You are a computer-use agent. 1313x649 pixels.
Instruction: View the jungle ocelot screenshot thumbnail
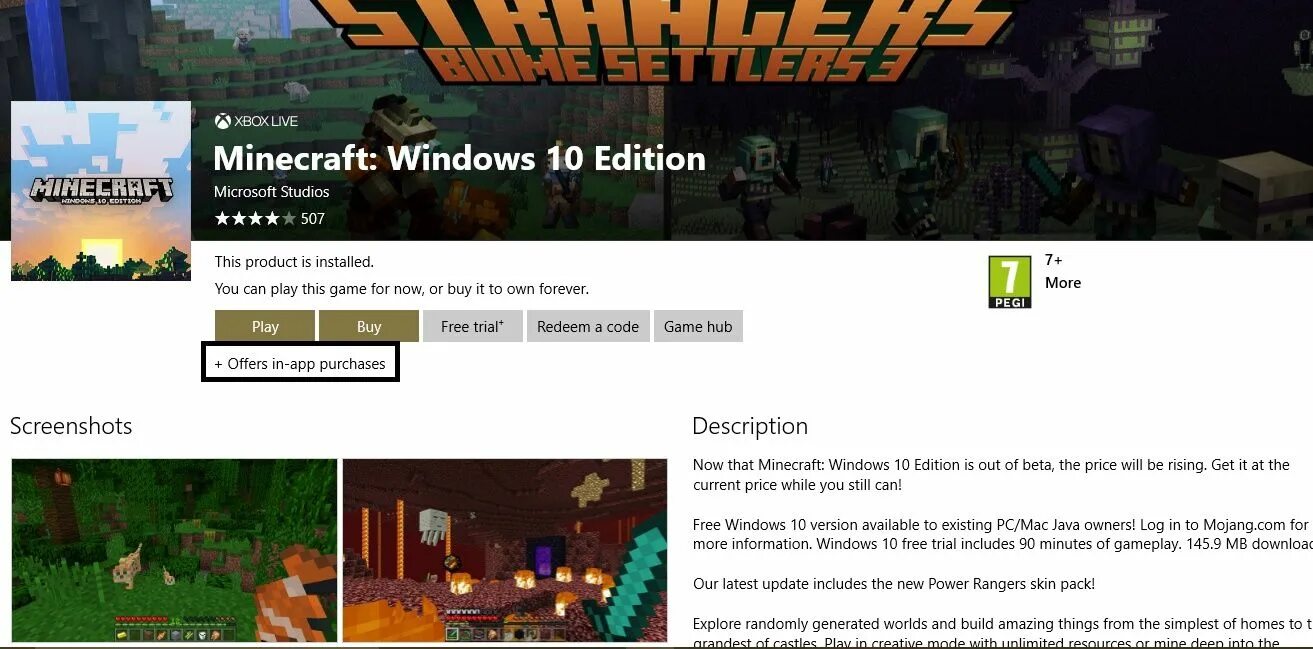[x=174, y=550]
